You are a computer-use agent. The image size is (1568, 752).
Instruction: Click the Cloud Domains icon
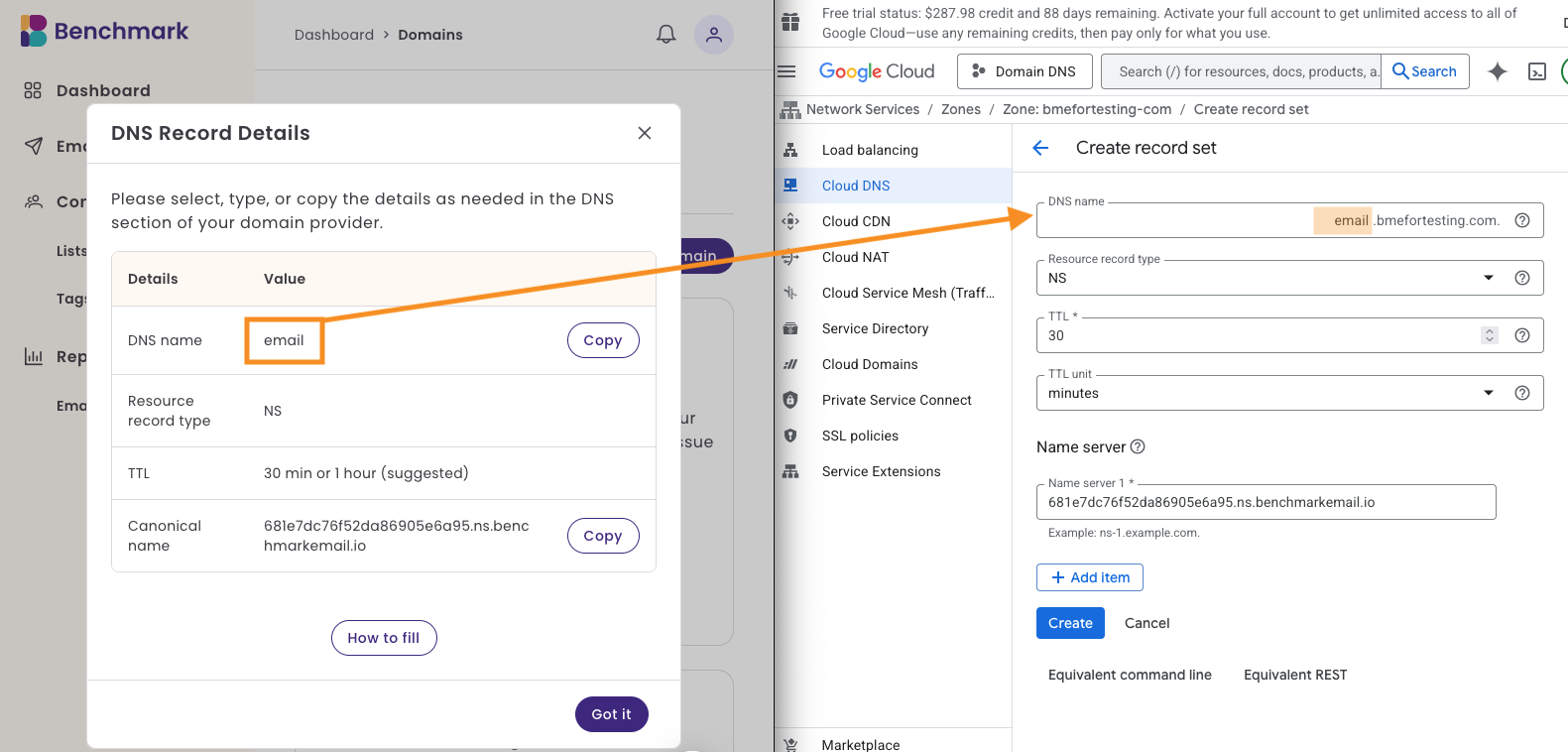click(790, 364)
